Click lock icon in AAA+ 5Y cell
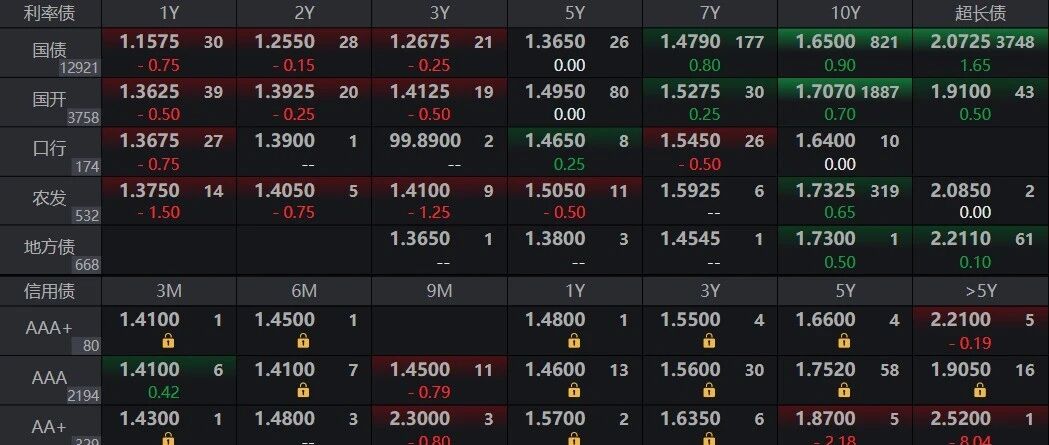The image size is (1049, 445). tap(844, 341)
